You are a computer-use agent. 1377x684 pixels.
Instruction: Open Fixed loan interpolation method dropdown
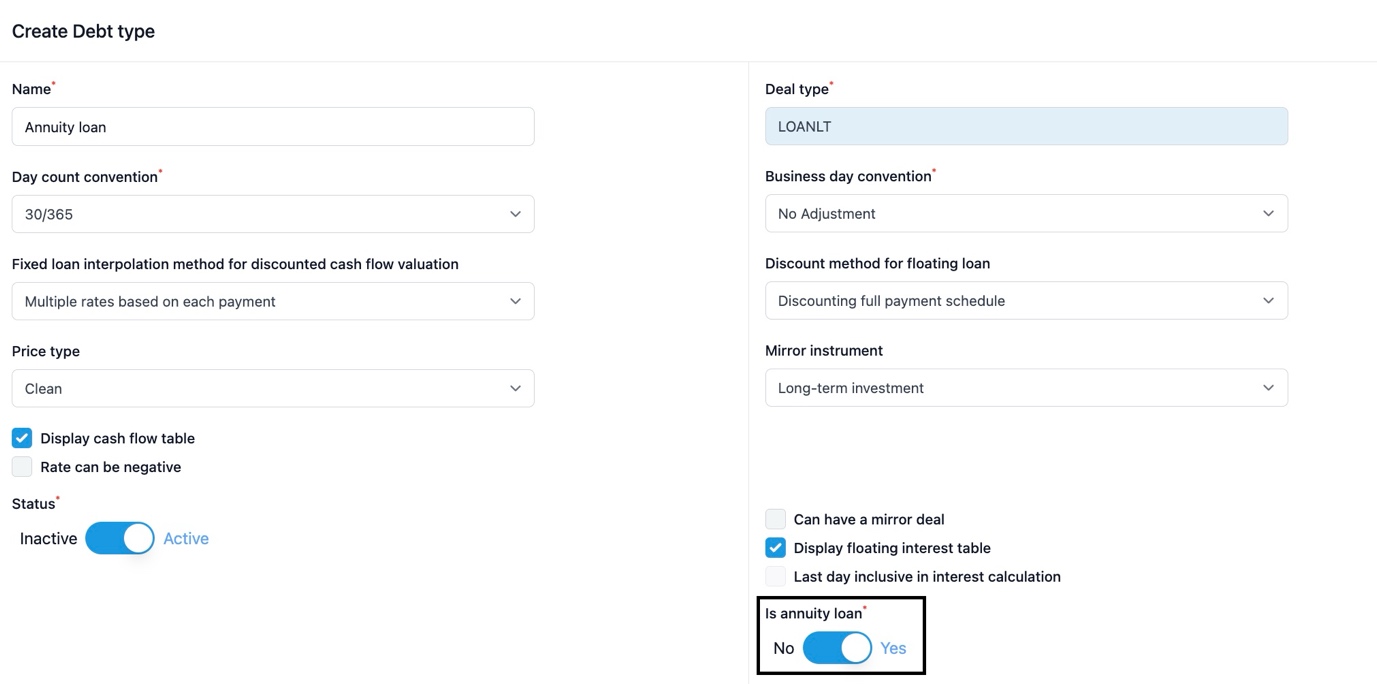[x=273, y=301]
